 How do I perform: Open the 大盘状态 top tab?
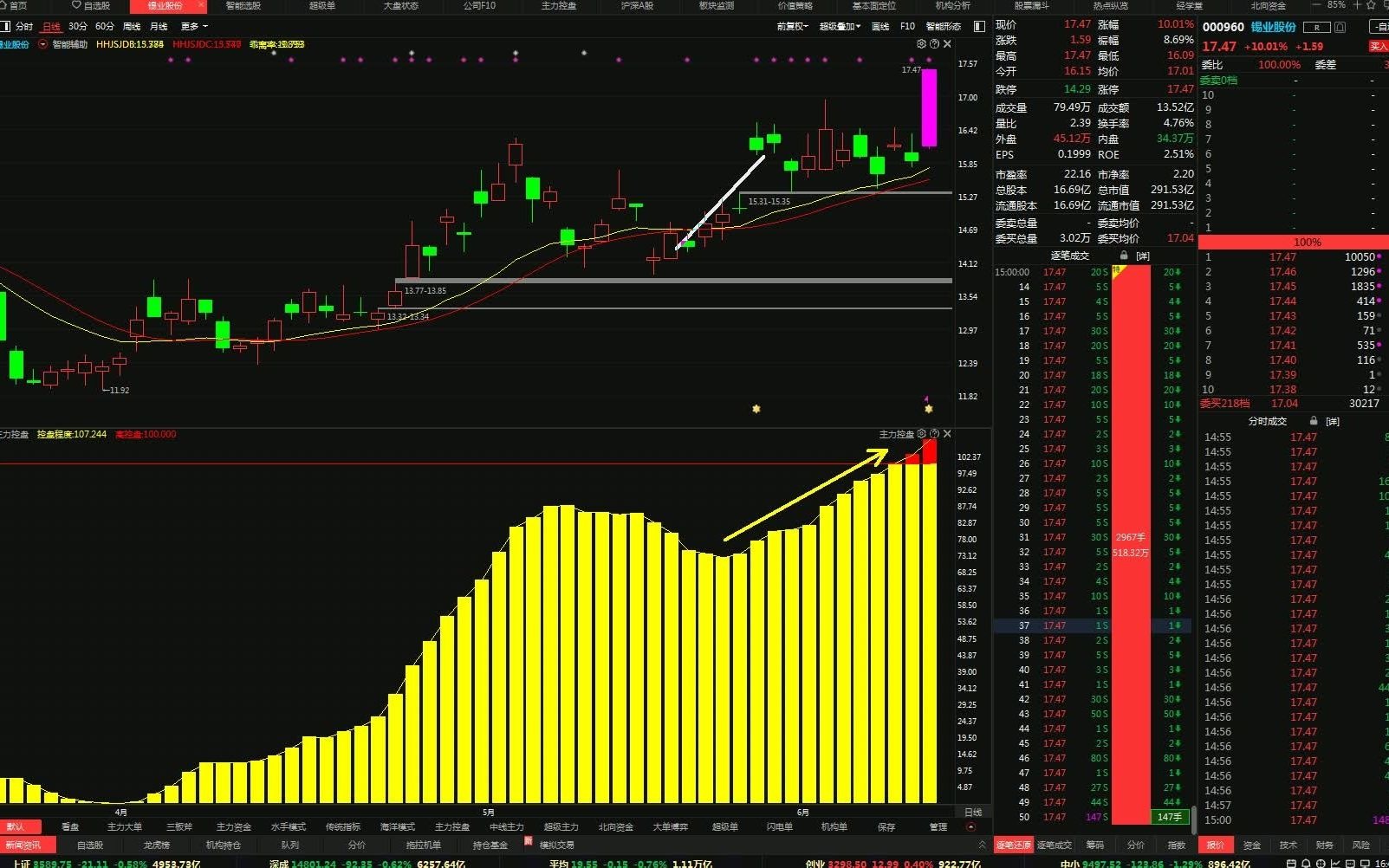coord(401,5)
